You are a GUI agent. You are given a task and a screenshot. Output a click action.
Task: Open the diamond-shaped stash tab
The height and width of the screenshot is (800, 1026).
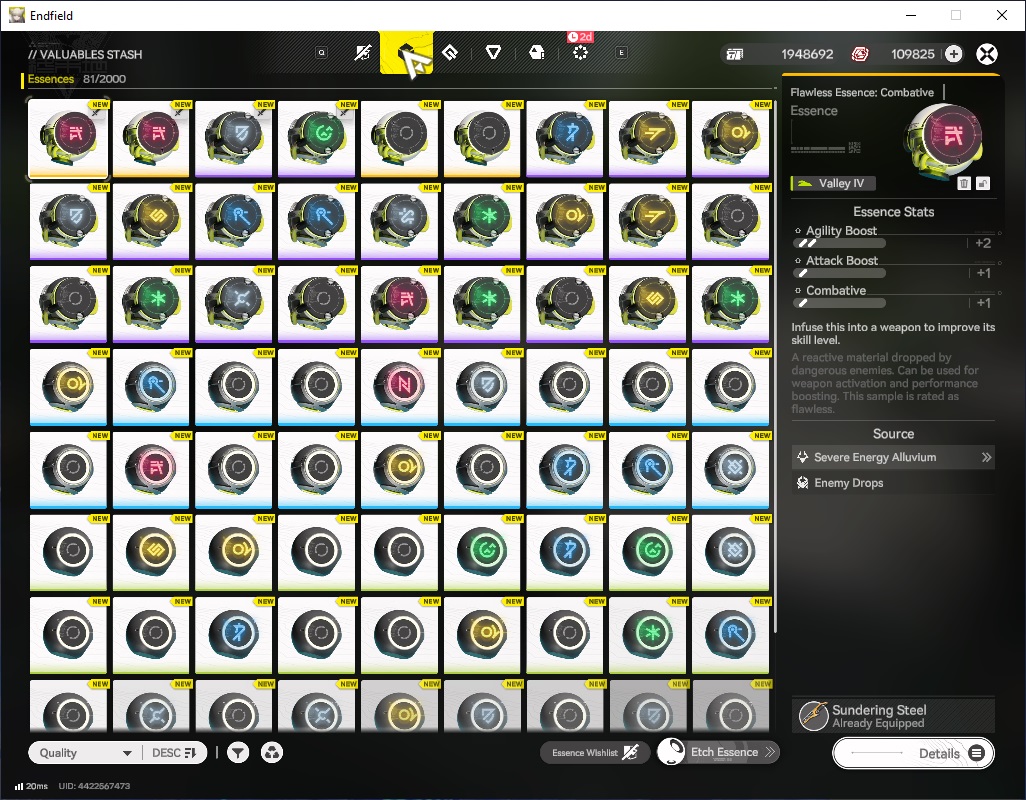click(x=450, y=52)
